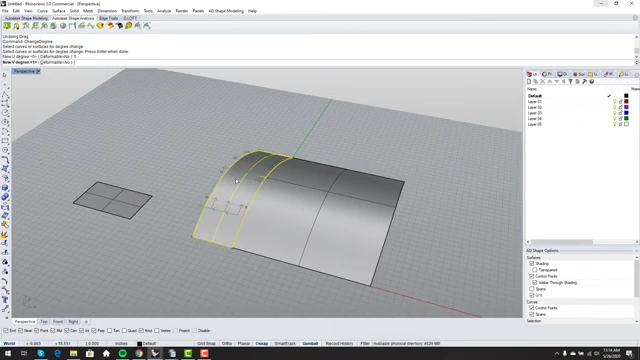Screen dimensions: 640x360
Task: Enable the Transparent surfaces checkbox
Action: click(535, 270)
